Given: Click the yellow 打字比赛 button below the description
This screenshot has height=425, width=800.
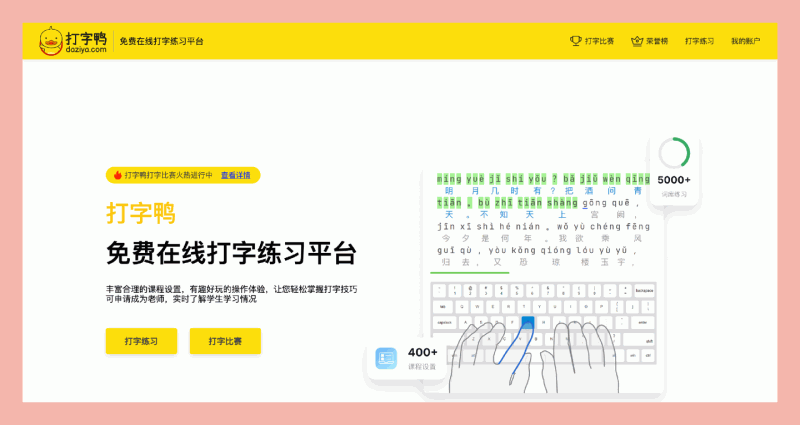Looking at the screenshot, I should pyautogui.click(x=225, y=341).
